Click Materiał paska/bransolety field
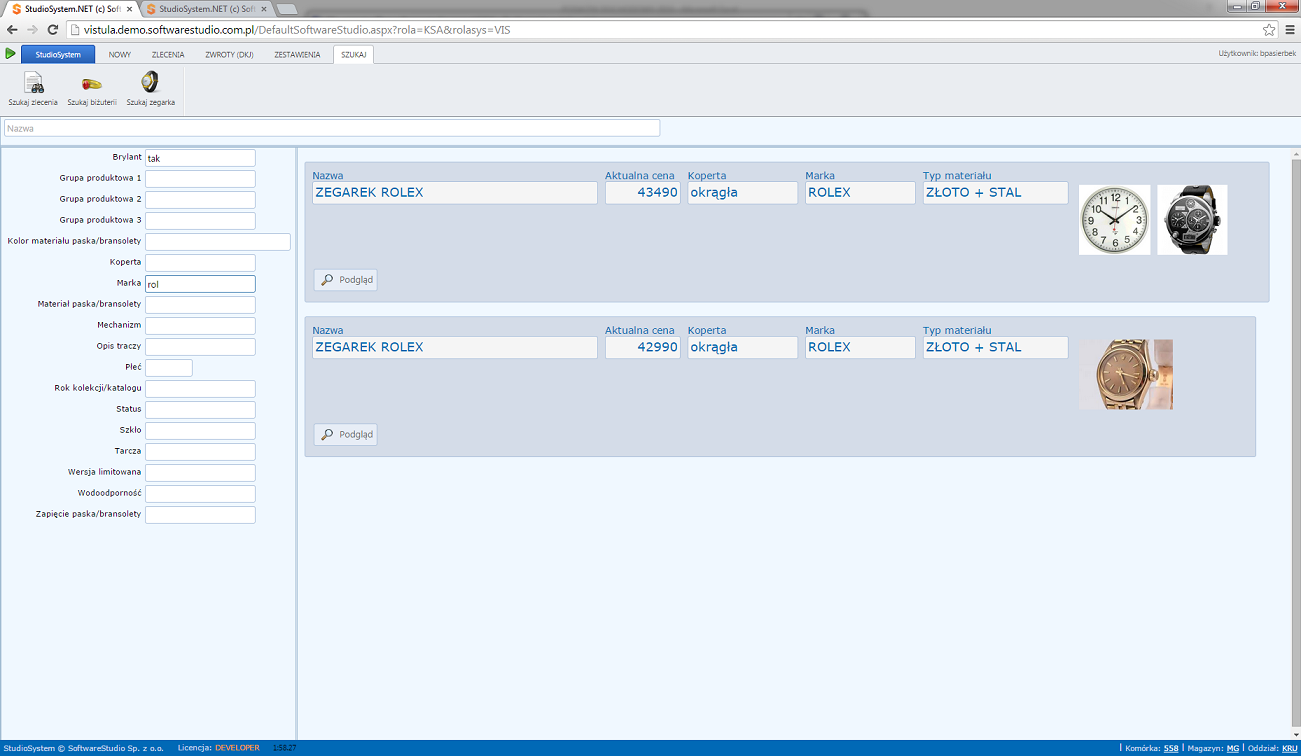Image resolution: width=1301 pixels, height=756 pixels. coord(200,305)
